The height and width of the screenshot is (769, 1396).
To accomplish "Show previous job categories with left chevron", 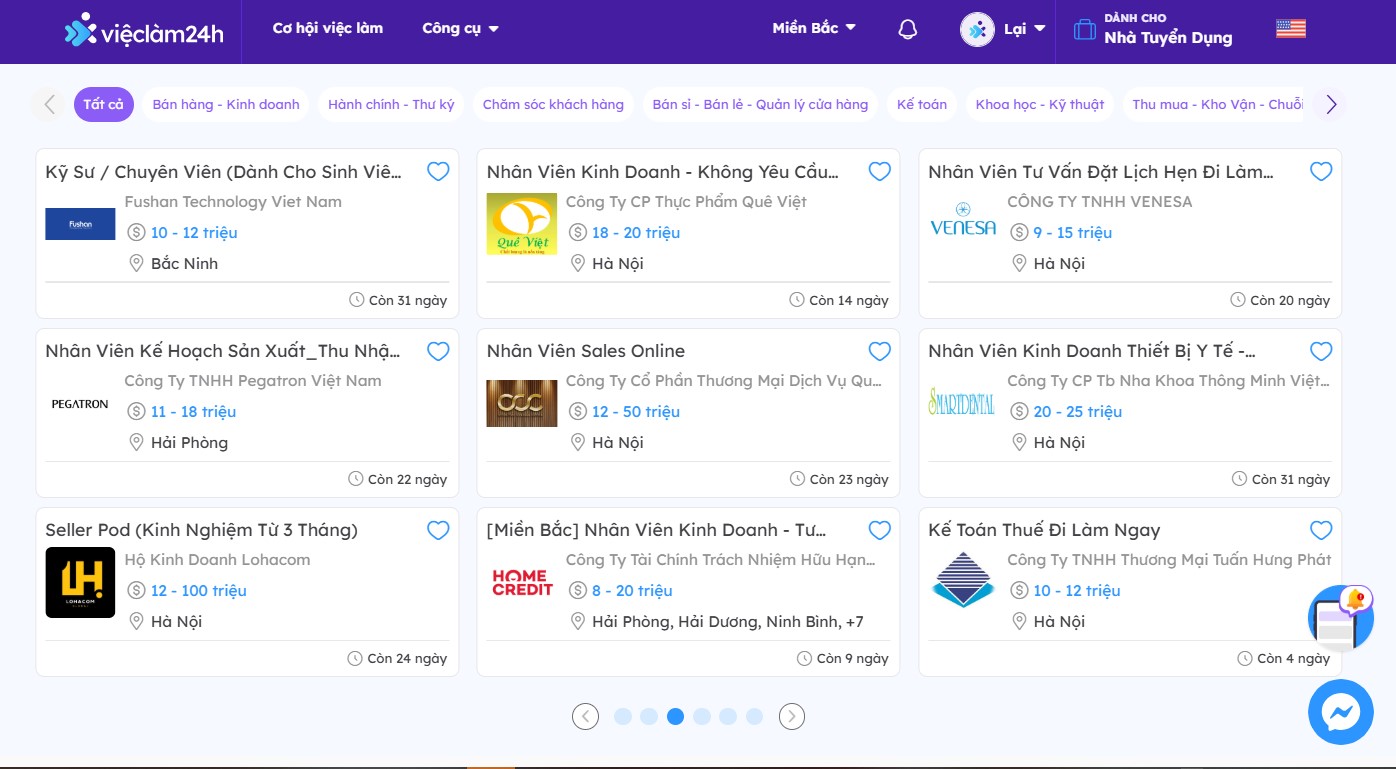I will click(x=48, y=104).
